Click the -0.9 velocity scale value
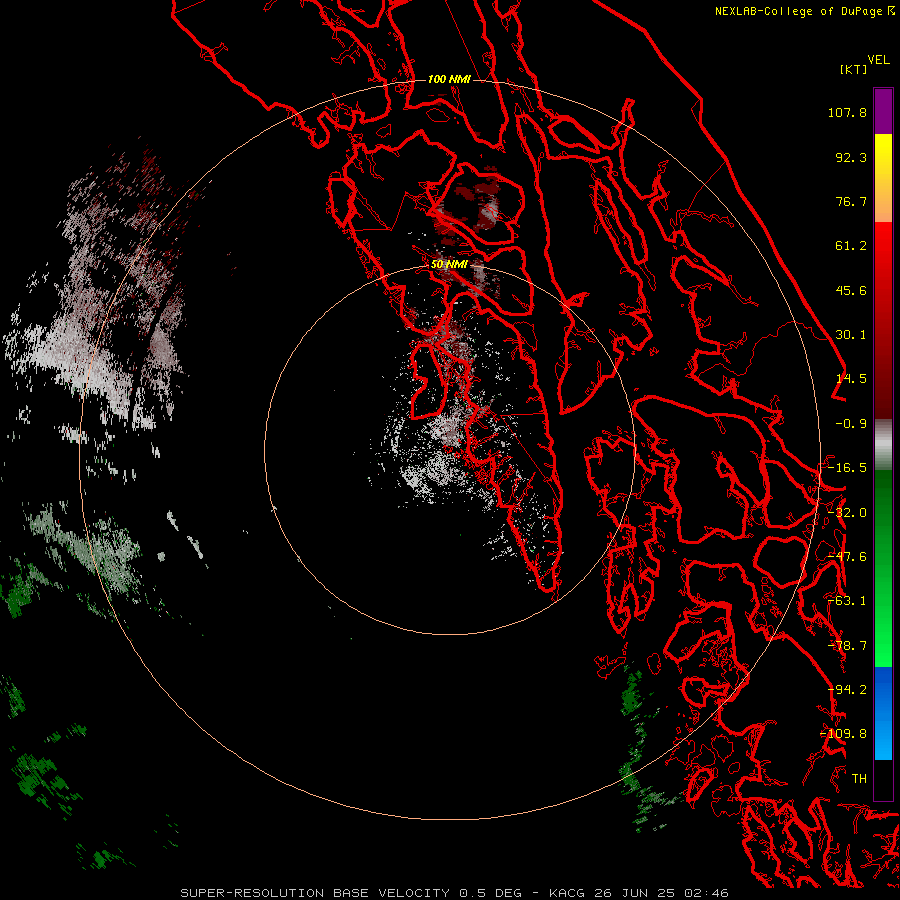This screenshot has width=900, height=900. click(851, 424)
